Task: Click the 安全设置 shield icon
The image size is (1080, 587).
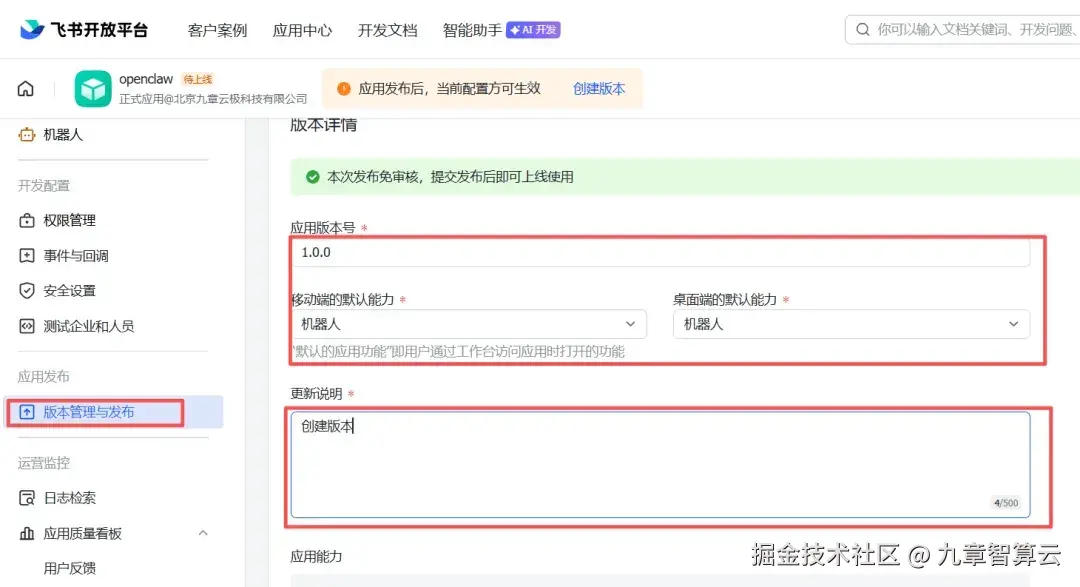Action: tap(27, 291)
